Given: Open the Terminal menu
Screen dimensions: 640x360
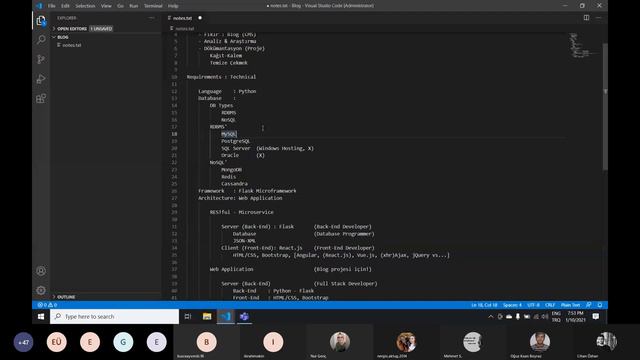Looking at the screenshot, I should [153, 6].
